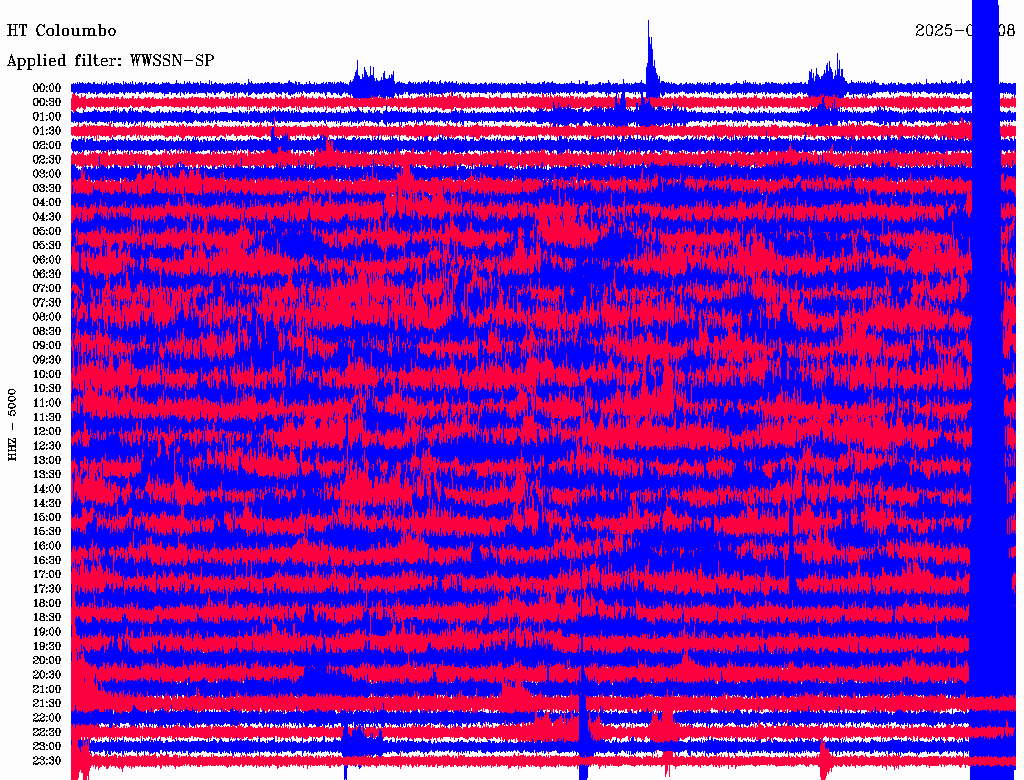Image resolution: width=1024 pixels, height=780 pixels.
Task: Select the 23:30 time label
Action: [47, 761]
